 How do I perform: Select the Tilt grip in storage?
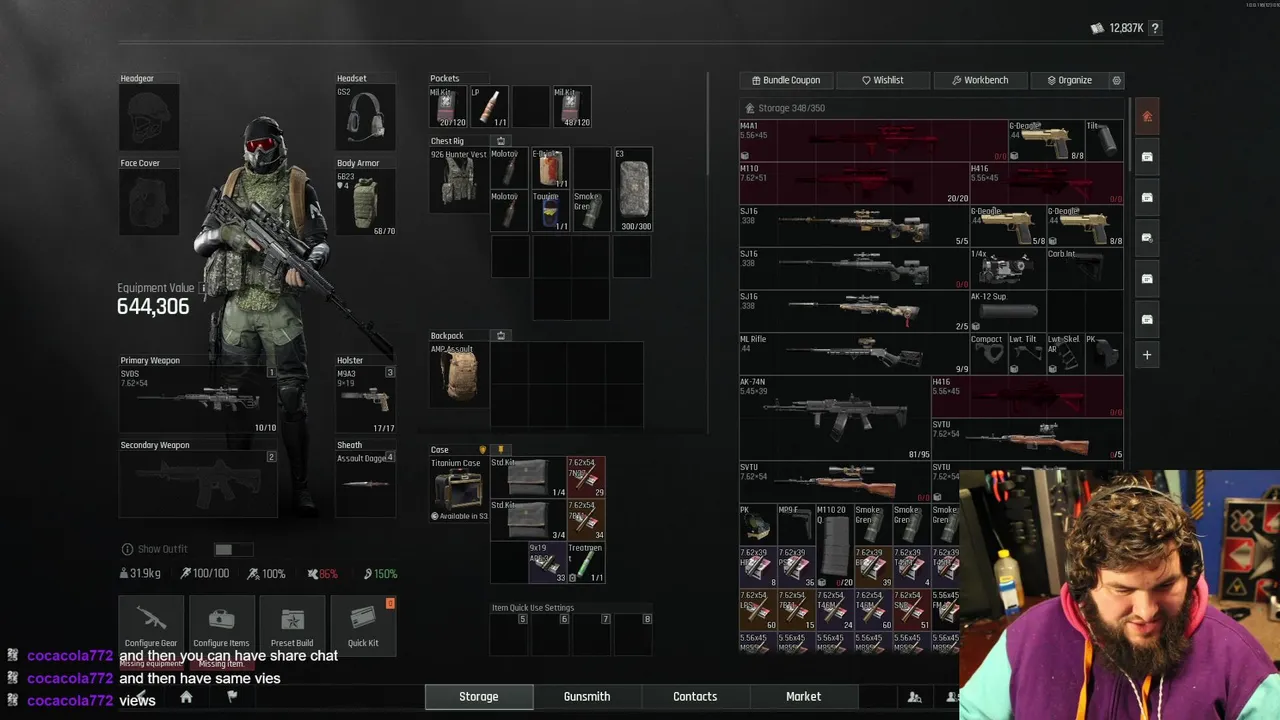(x=1104, y=141)
